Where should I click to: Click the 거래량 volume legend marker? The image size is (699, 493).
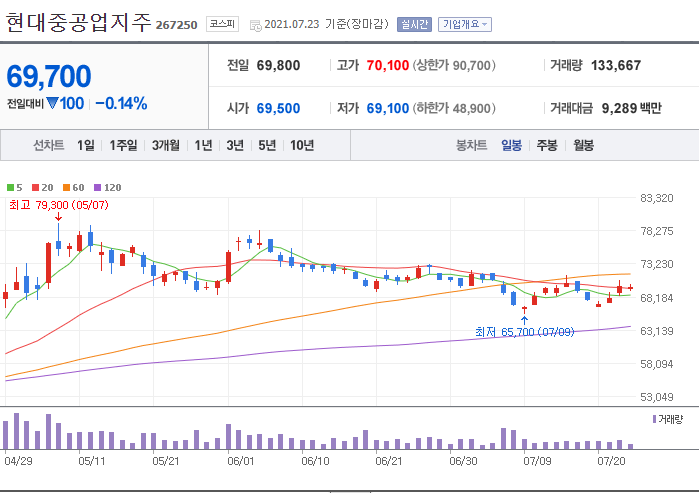tap(654, 419)
